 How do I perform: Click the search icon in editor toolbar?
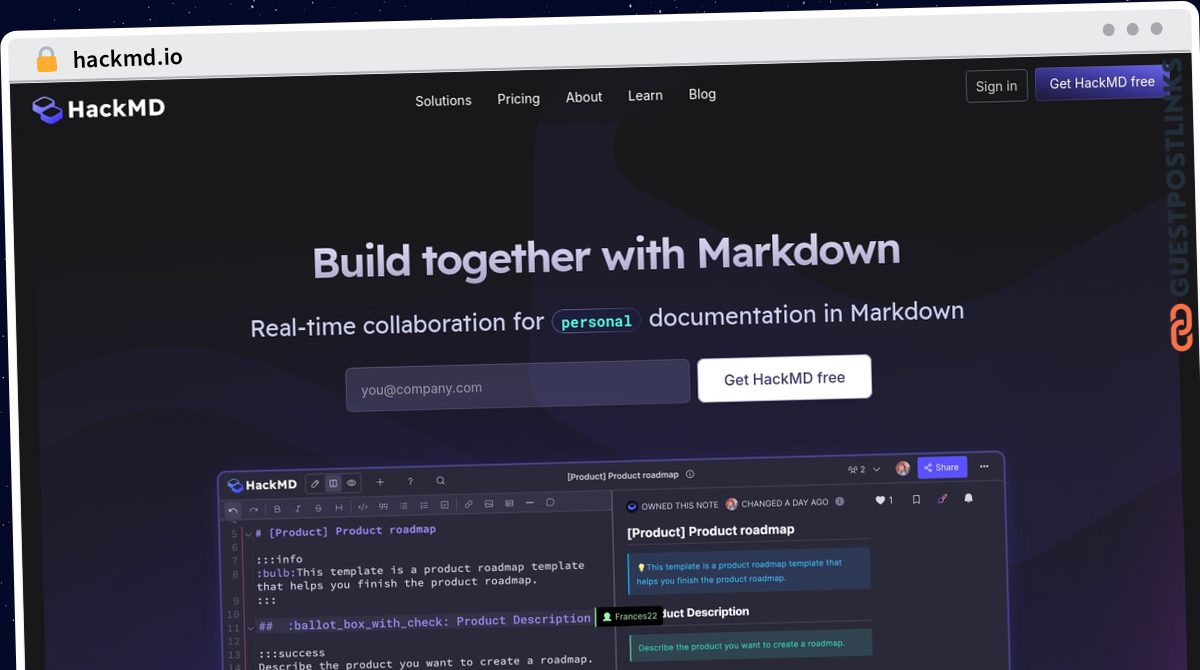pos(440,481)
